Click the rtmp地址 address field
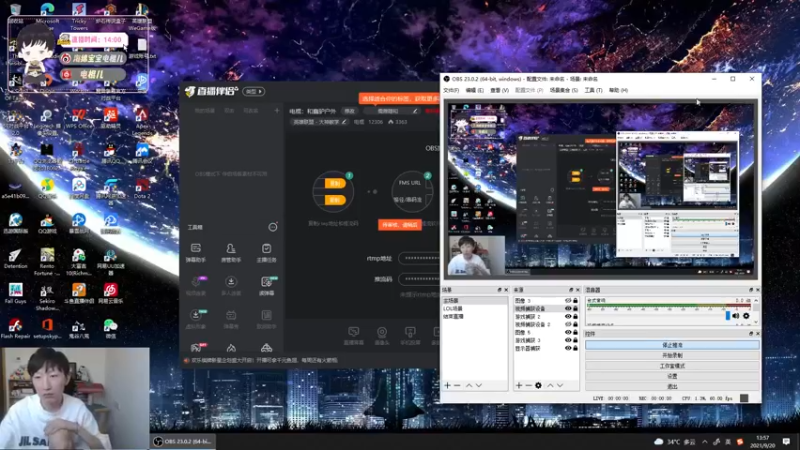Viewport: 800px width, 450px height. point(418,258)
